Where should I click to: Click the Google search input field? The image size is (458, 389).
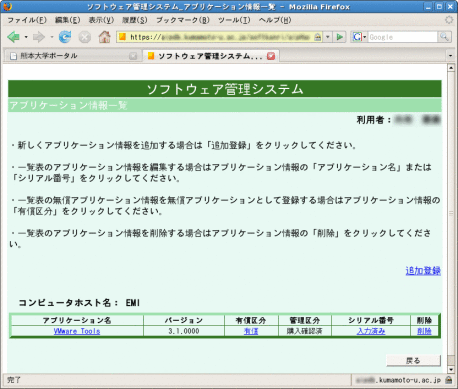402,37
